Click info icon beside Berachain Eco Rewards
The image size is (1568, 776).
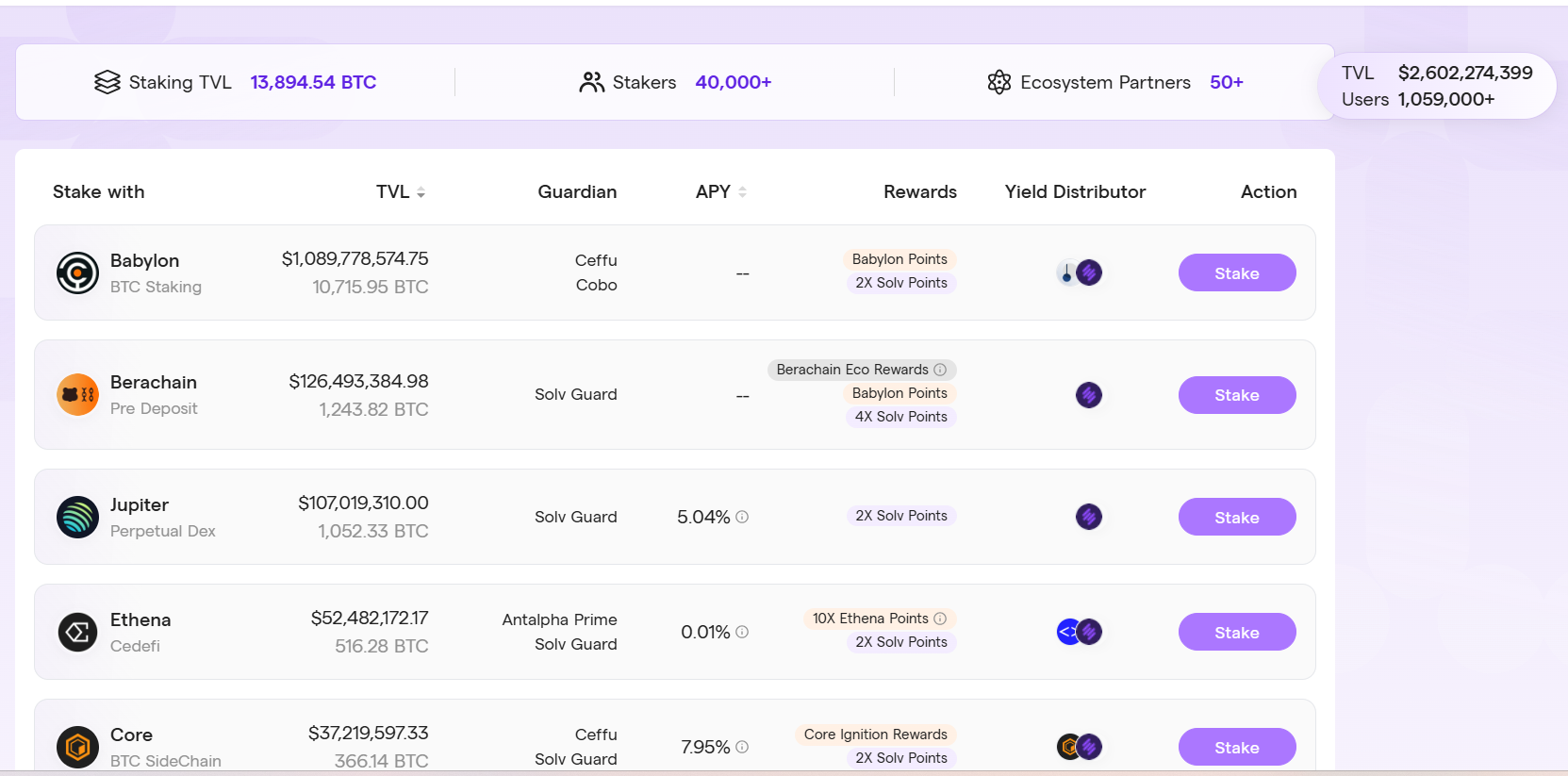[940, 370]
